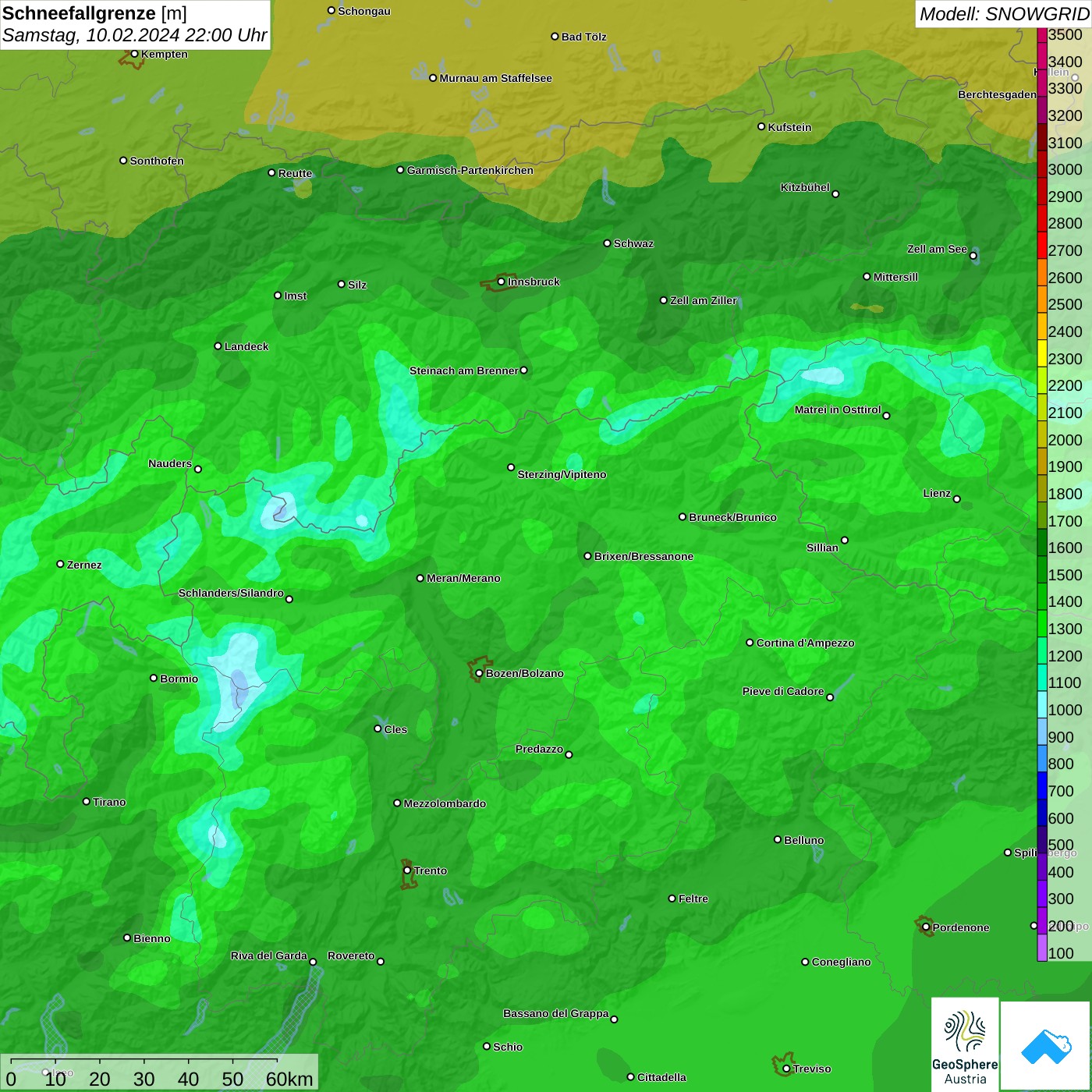Click the Brixen/Bressanone label
This screenshot has width=1092, height=1092.
tap(643, 556)
